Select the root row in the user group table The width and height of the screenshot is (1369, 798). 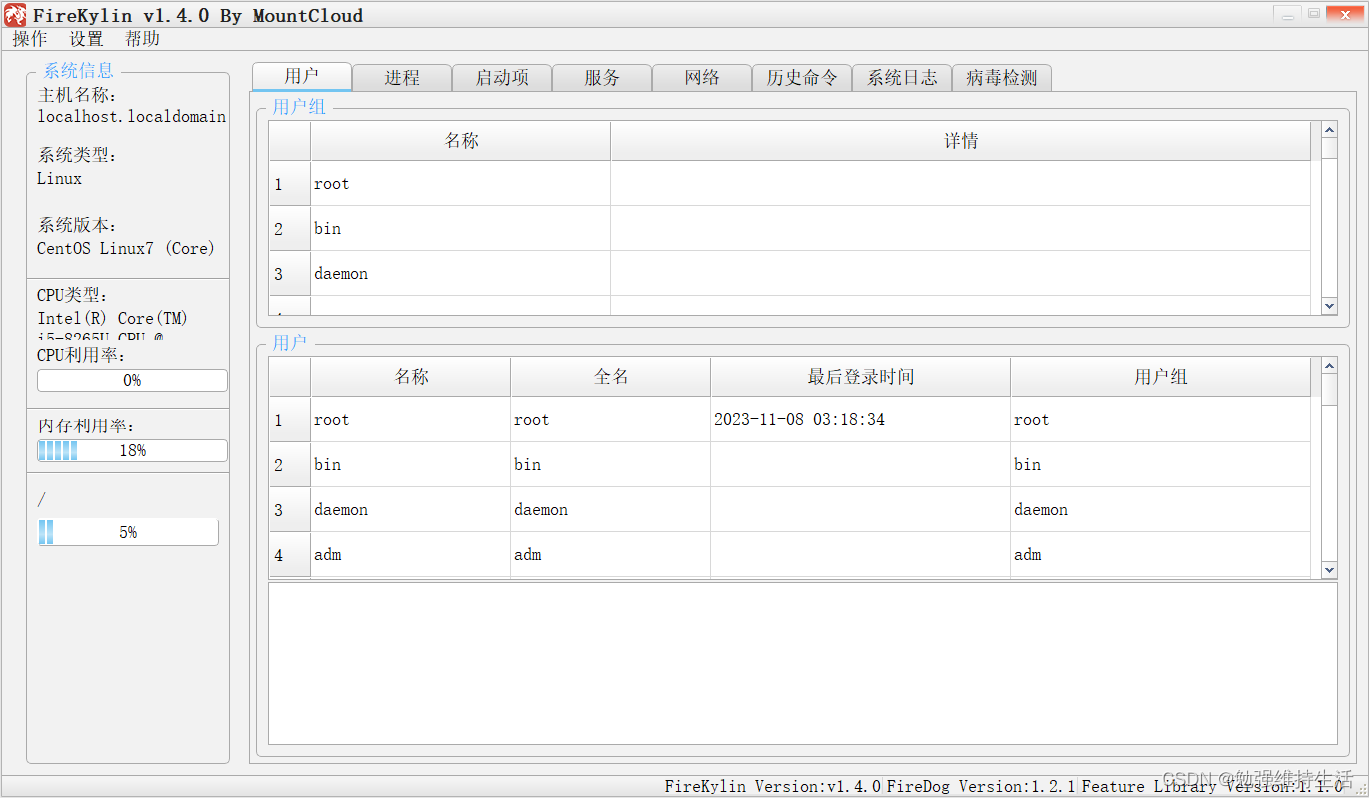[x=461, y=183]
